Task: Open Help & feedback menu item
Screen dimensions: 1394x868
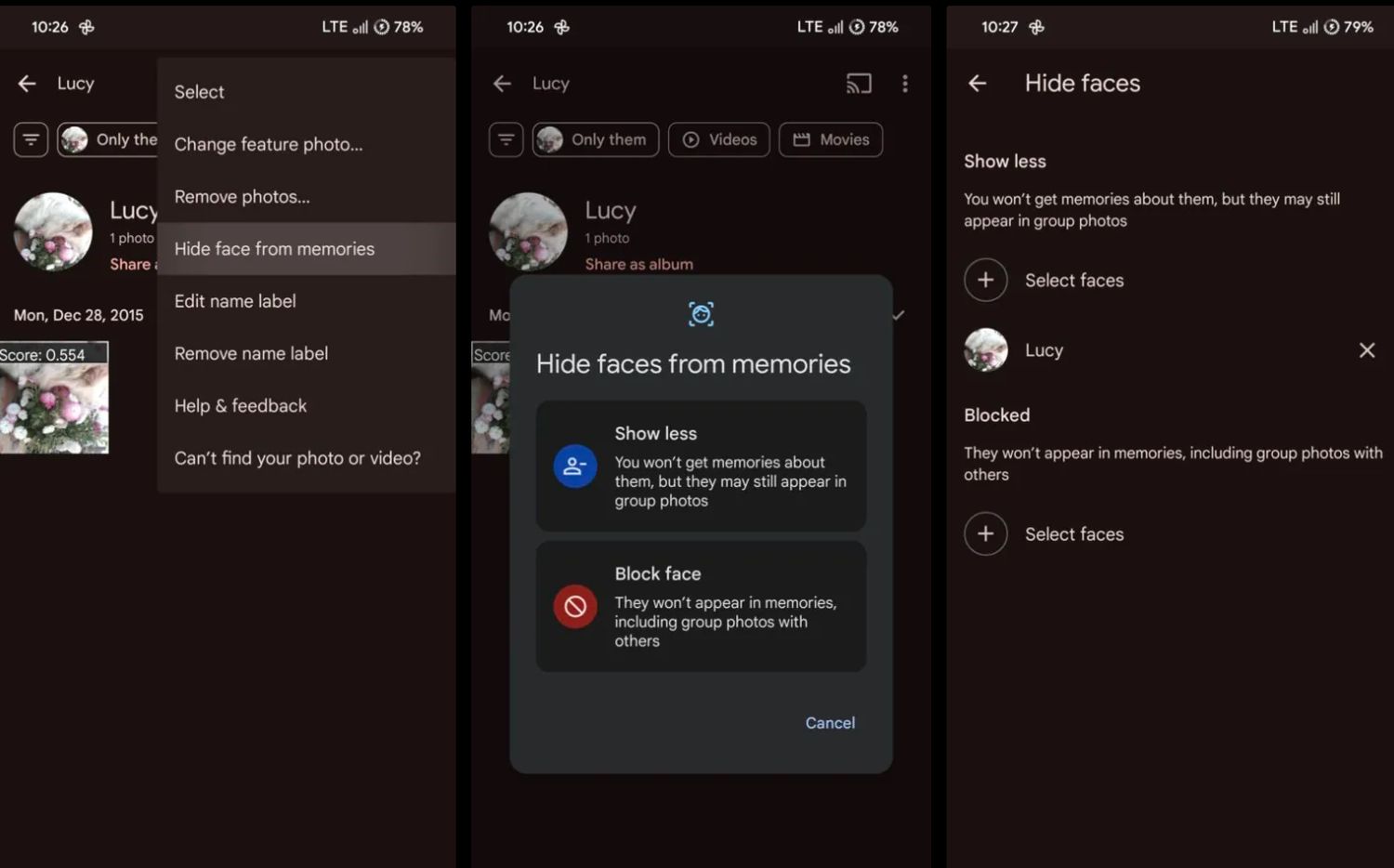Action: coord(240,406)
